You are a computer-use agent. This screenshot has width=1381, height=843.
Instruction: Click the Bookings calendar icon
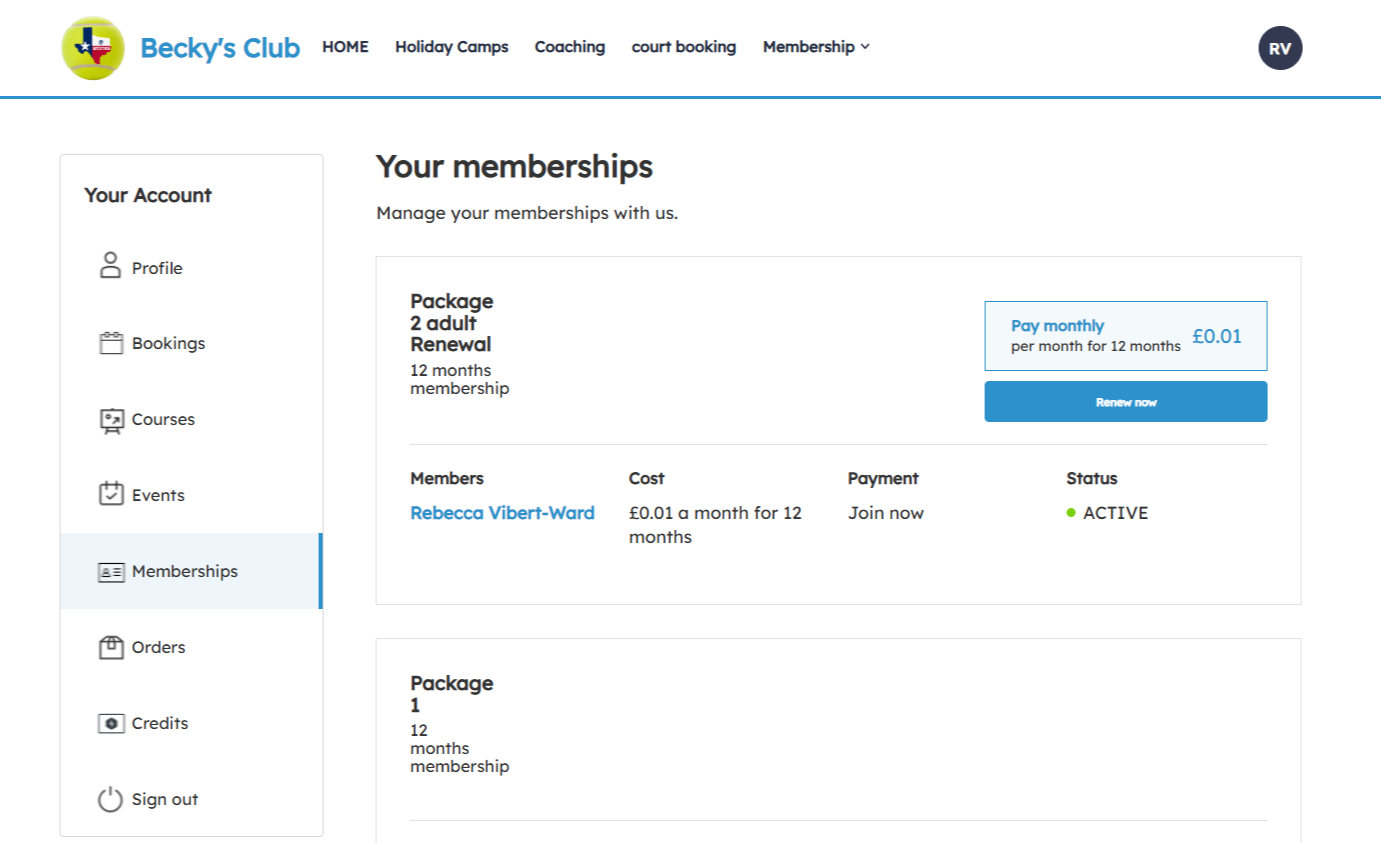click(110, 343)
